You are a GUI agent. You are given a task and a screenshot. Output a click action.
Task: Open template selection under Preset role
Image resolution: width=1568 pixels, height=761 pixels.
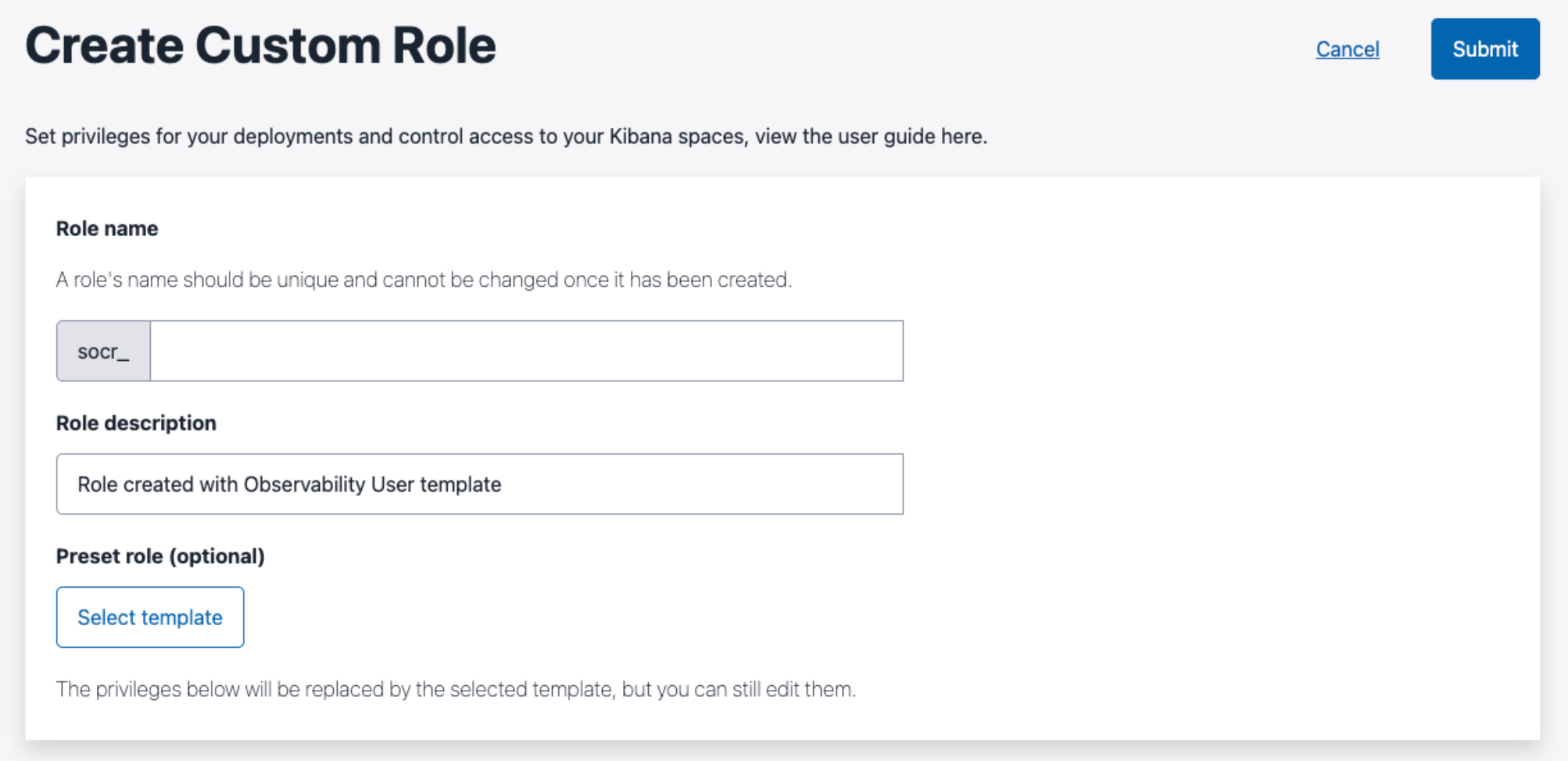(x=149, y=616)
